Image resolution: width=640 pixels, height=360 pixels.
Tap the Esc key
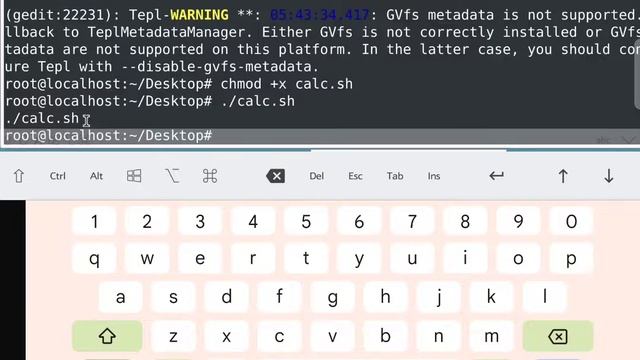tap(355, 176)
